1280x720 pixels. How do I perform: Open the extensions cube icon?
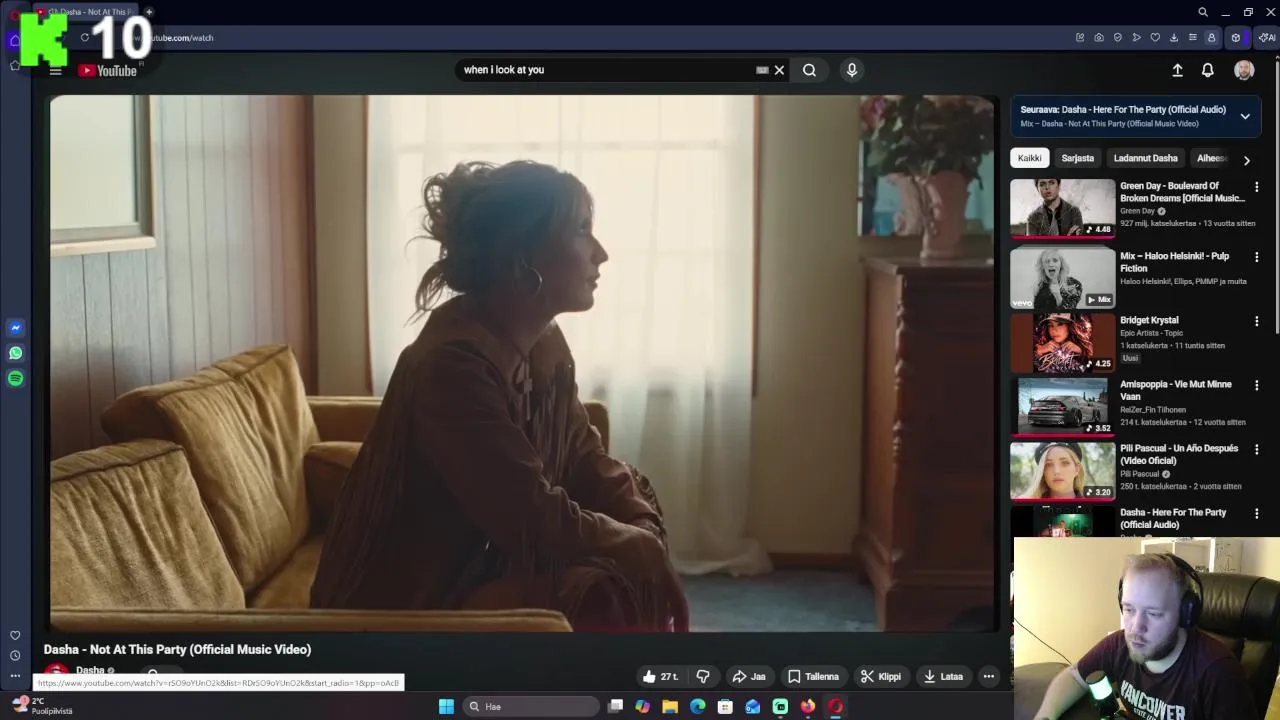(x=1236, y=38)
